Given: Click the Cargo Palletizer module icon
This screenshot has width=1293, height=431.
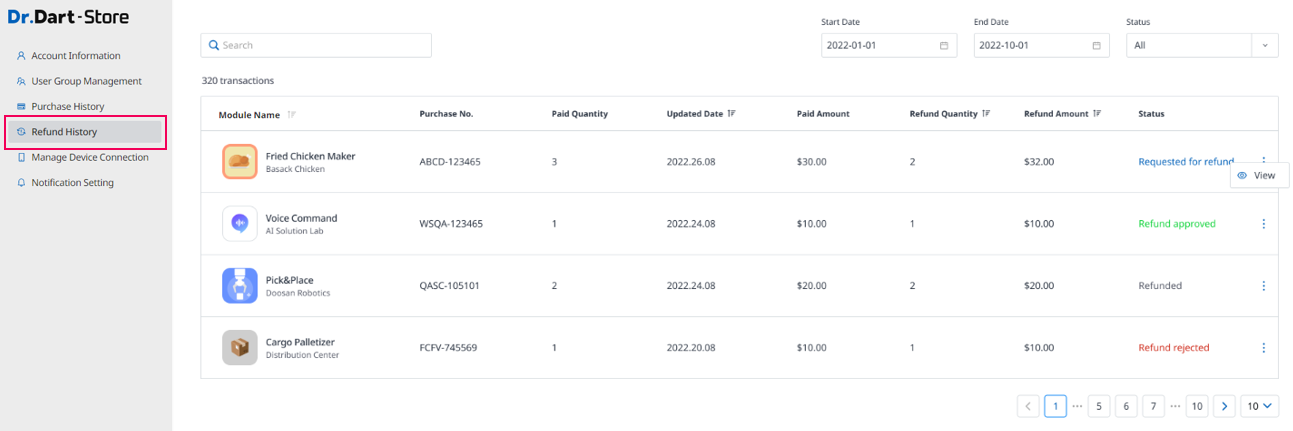Looking at the screenshot, I should (240, 348).
